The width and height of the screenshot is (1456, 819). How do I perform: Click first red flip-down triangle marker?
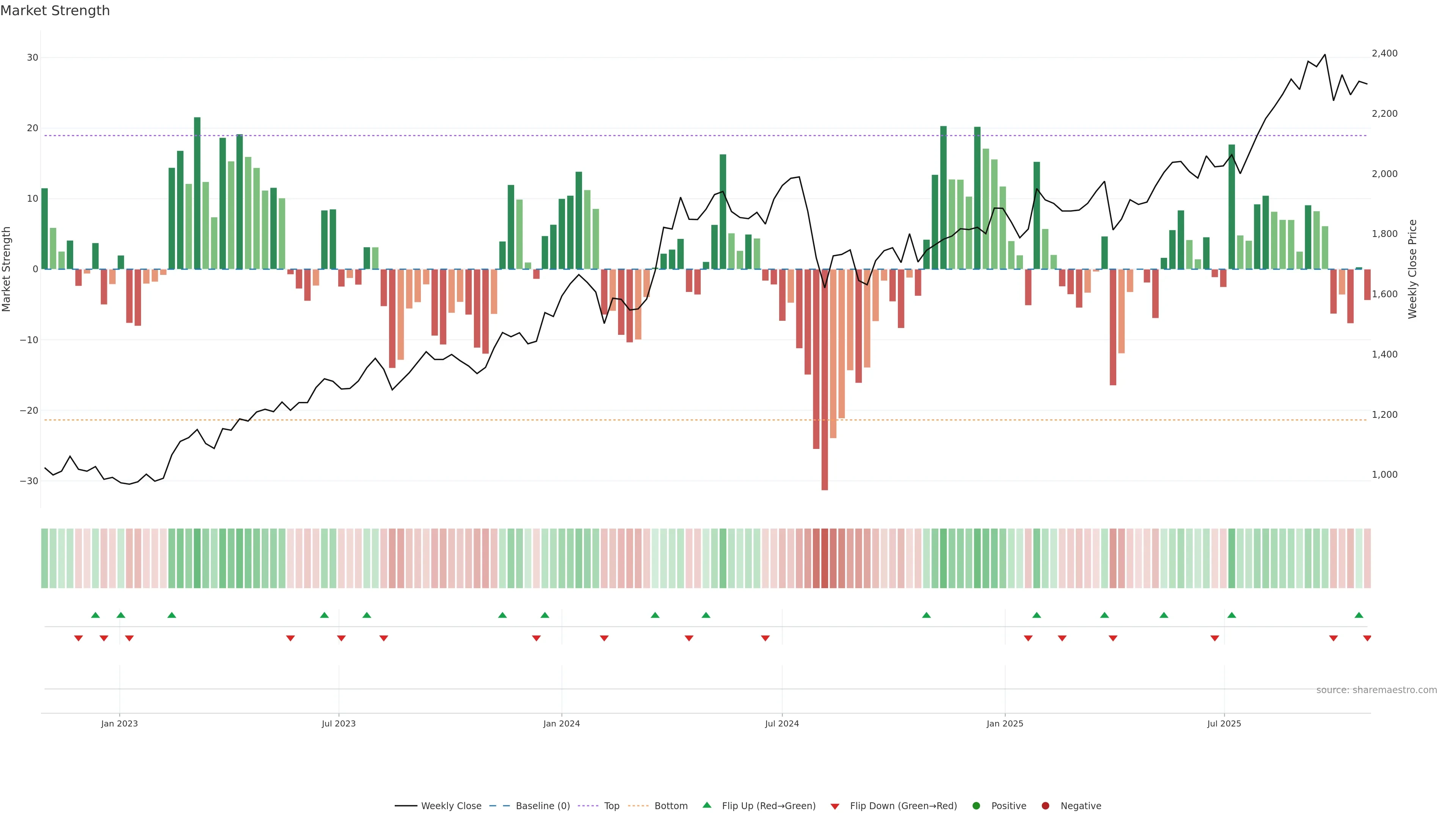pyautogui.click(x=78, y=638)
